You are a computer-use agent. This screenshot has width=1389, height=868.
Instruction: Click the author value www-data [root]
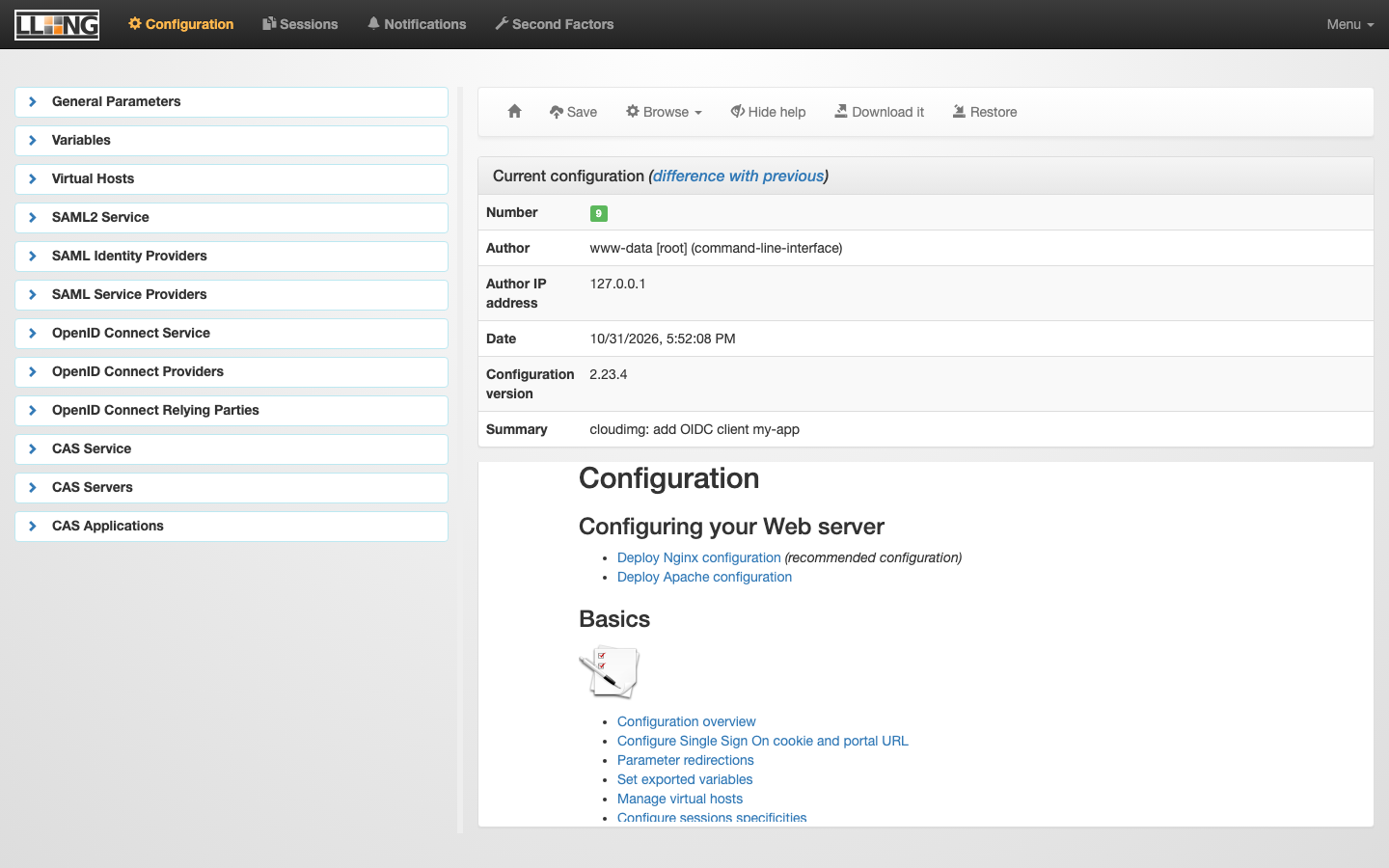click(x=716, y=248)
